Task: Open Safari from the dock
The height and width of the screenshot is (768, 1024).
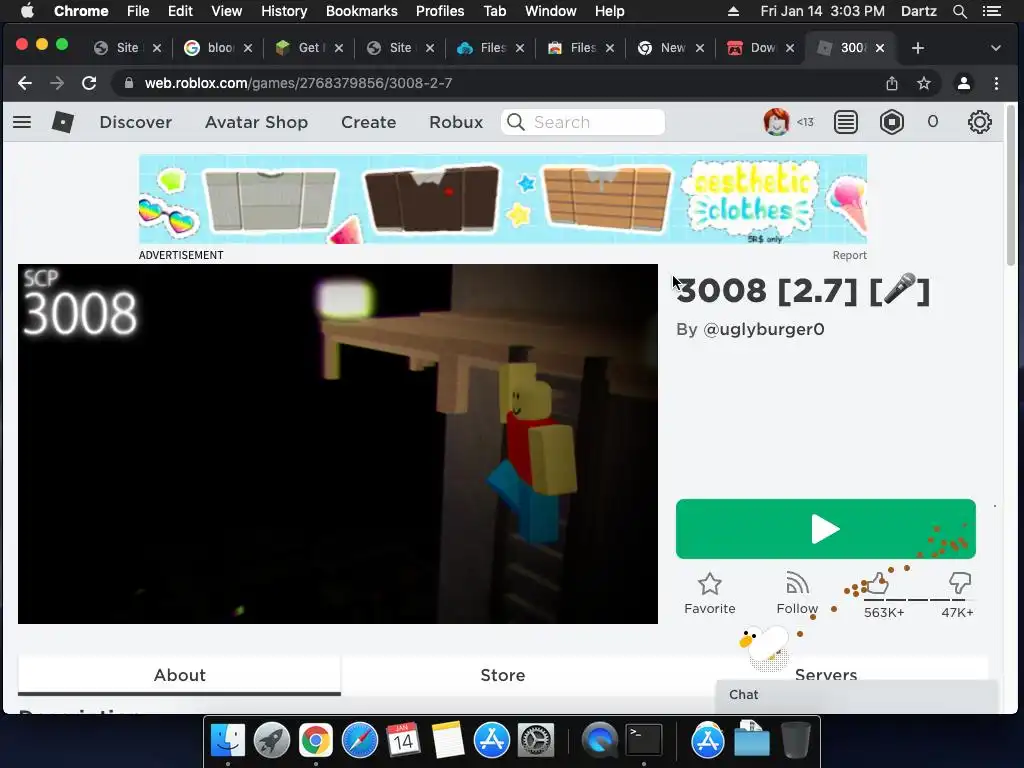Action: pos(360,741)
